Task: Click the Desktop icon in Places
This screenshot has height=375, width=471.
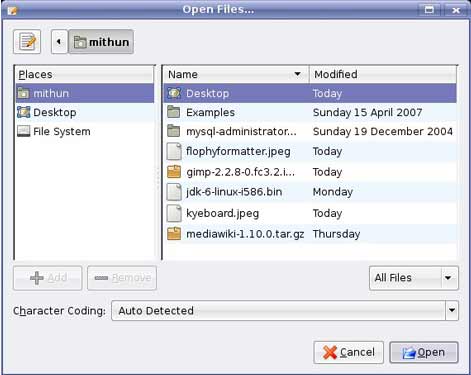Action: pos(23,112)
